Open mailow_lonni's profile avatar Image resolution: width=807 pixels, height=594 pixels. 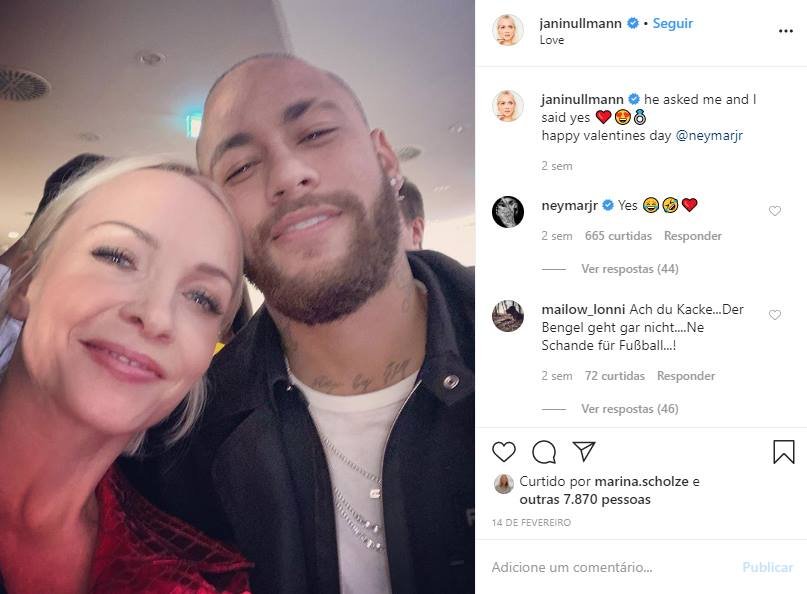point(507,316)
